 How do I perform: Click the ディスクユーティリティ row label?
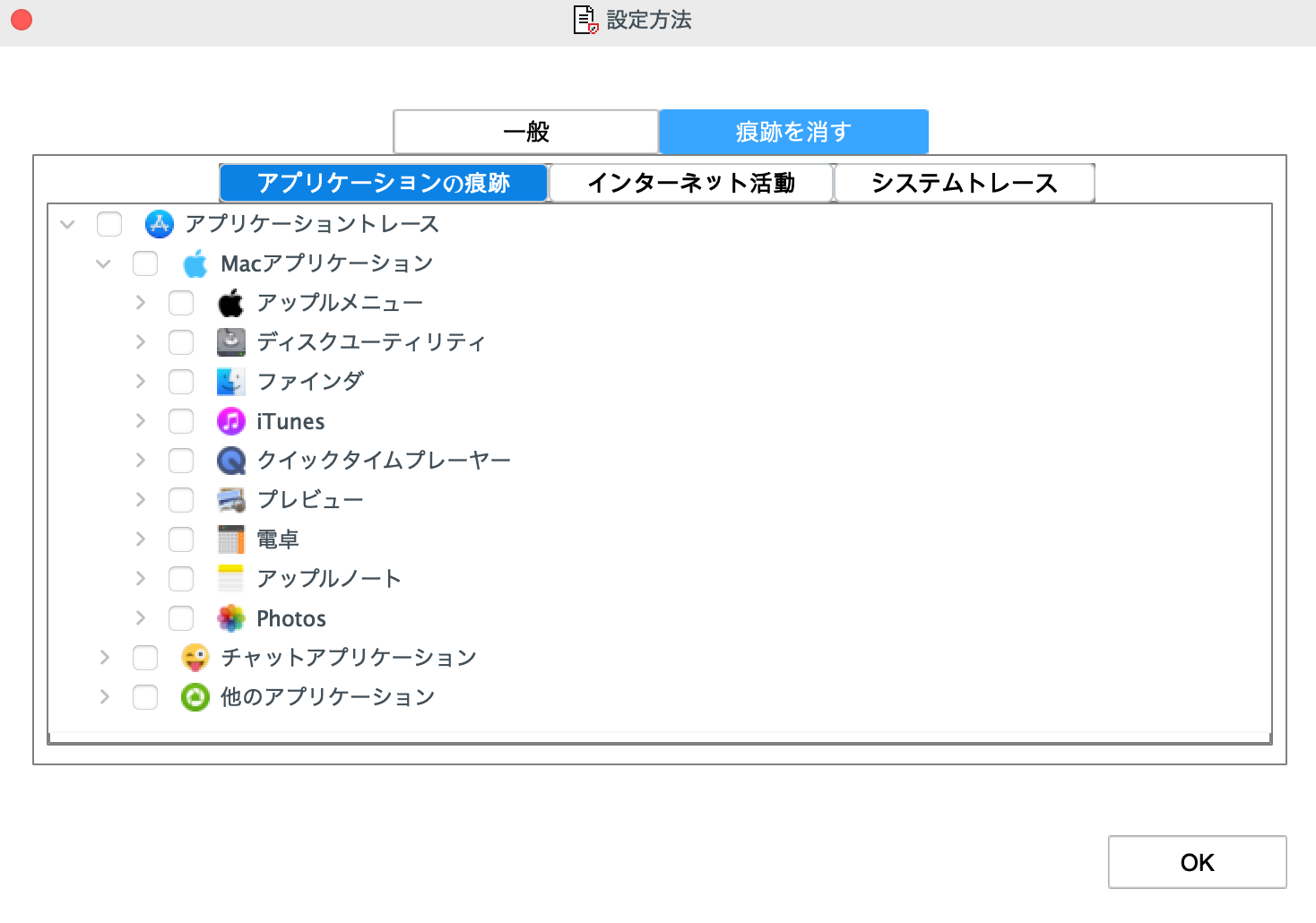coord(371,342)
